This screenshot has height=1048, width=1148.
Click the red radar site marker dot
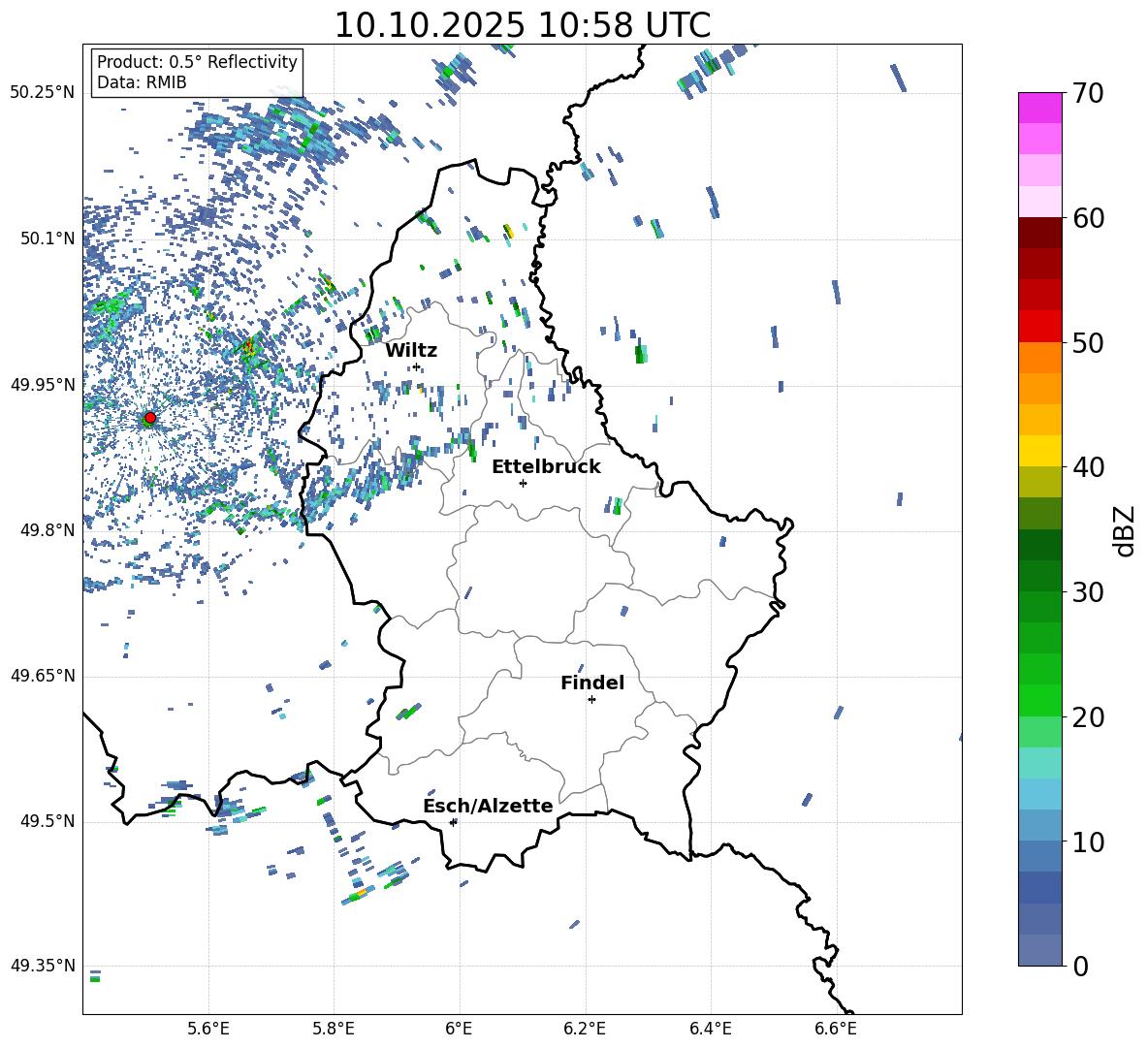coord(150,418)
